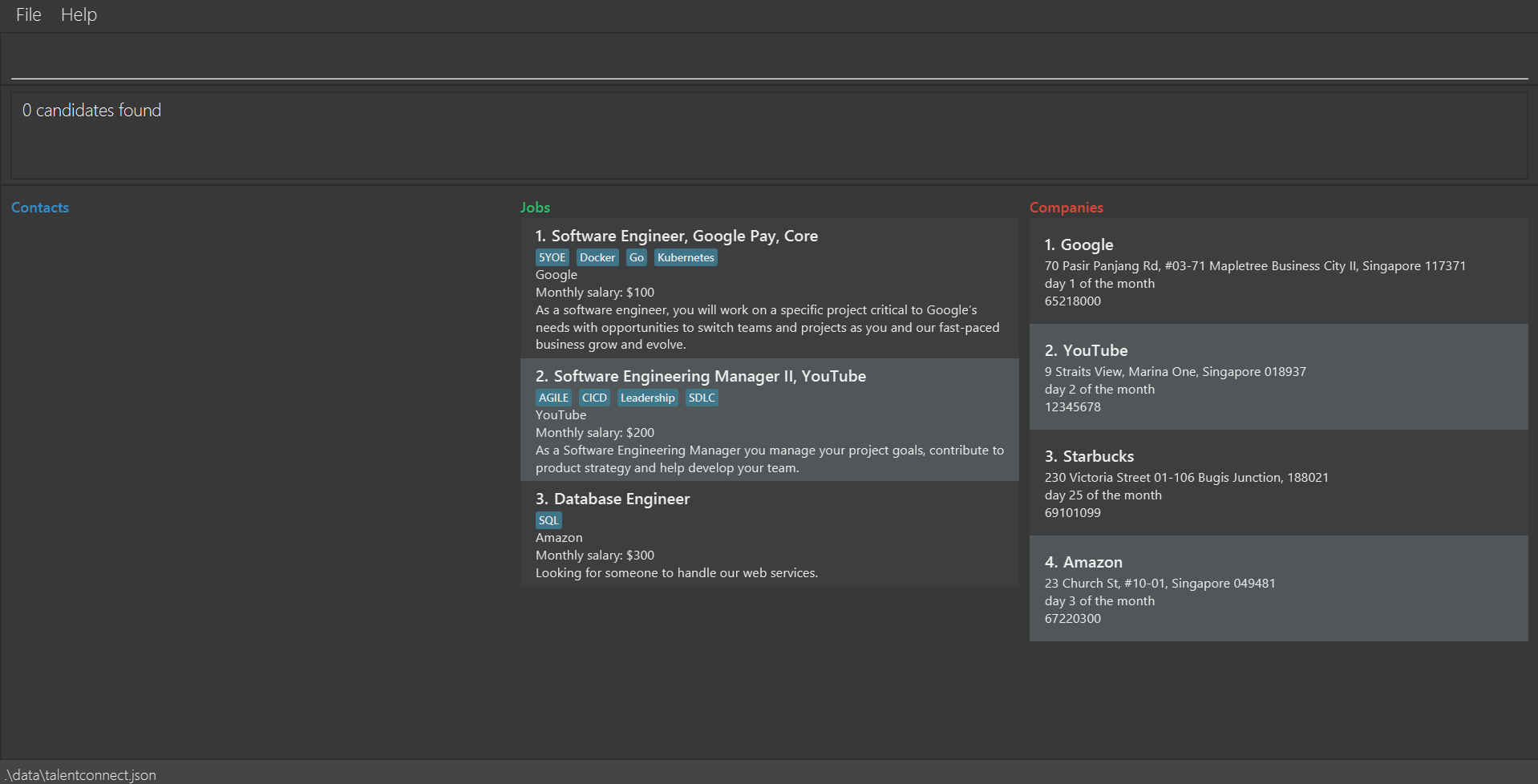Click address '23 Church St, #10-01'
Viewport: 1538px width, 784px height.
(1160, 584)
